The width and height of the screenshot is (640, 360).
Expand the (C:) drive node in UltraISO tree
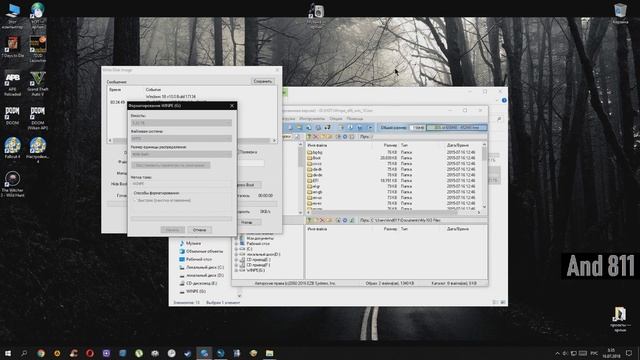point(236,249)
